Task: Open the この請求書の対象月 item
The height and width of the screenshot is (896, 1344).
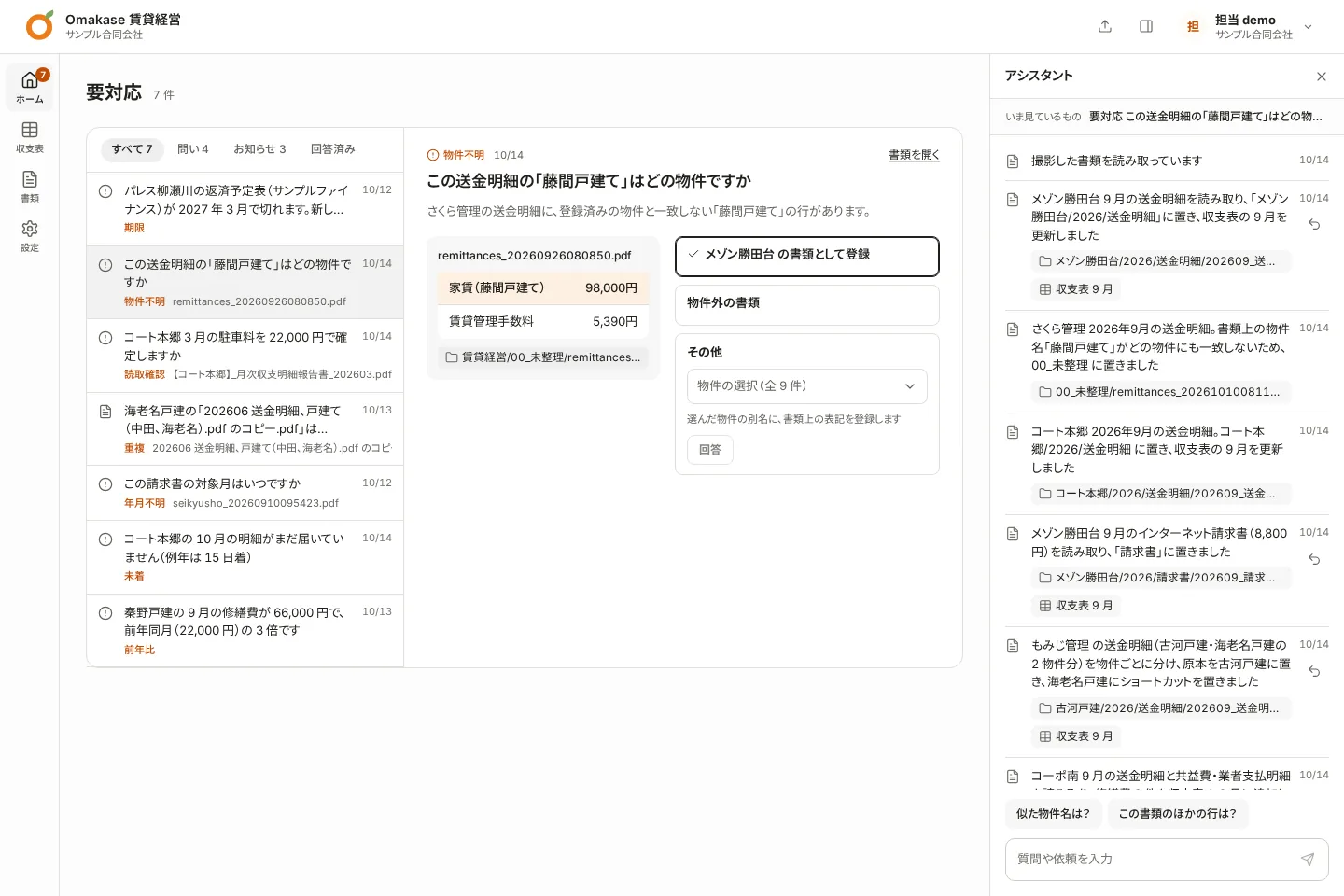Action: 245,494
